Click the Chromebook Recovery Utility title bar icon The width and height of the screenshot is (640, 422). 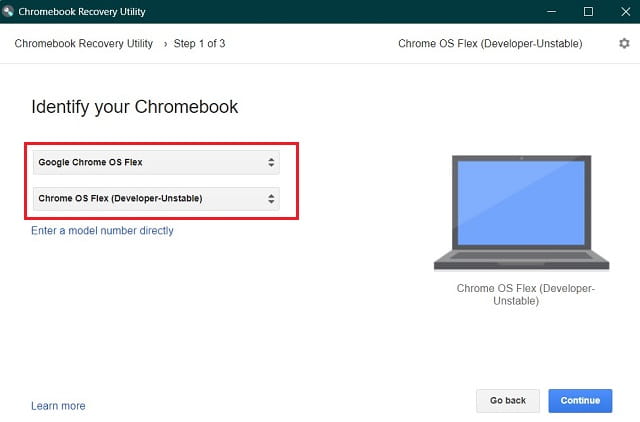[x=8, y=11]
